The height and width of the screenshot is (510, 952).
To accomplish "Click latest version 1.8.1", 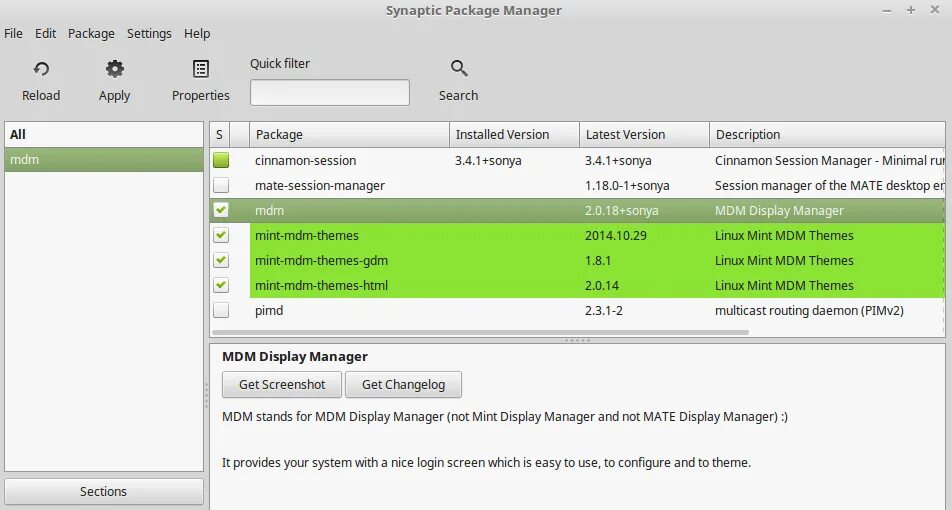I will pyautogui.click(x=597, y=260).
